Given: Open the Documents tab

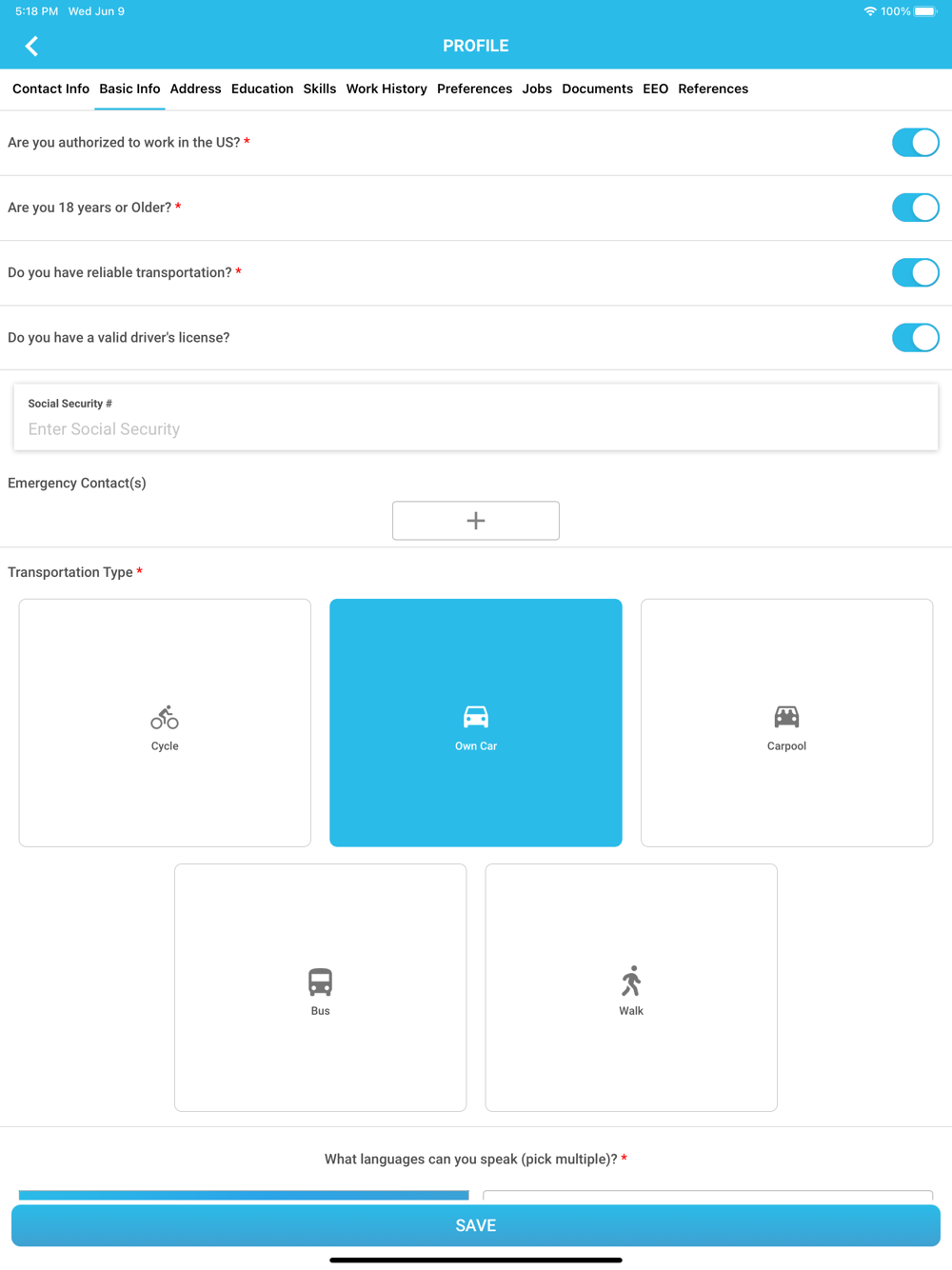Looking at the screenshot, I should point(597,89).
